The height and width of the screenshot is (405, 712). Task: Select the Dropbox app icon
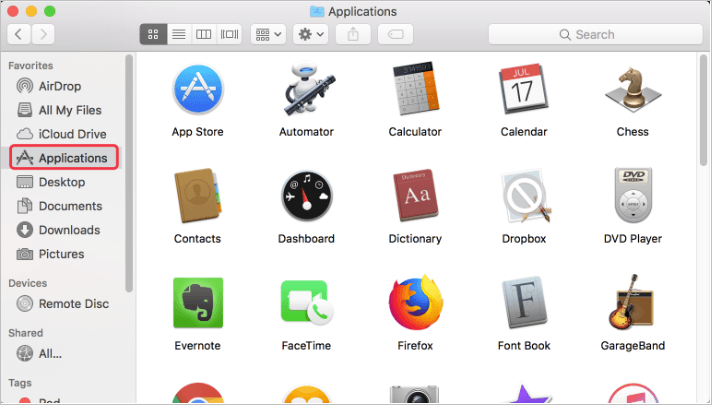click(525, 196)
